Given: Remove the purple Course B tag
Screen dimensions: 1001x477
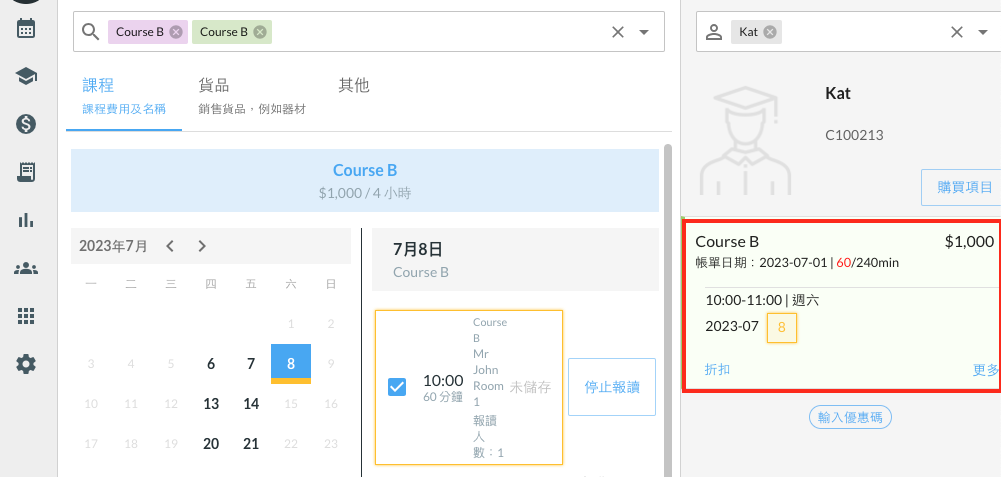Looking at the screenshot, I should click(176, 32).
